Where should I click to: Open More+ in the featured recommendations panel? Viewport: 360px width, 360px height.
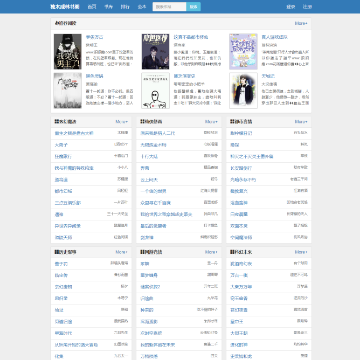[301, 23]
